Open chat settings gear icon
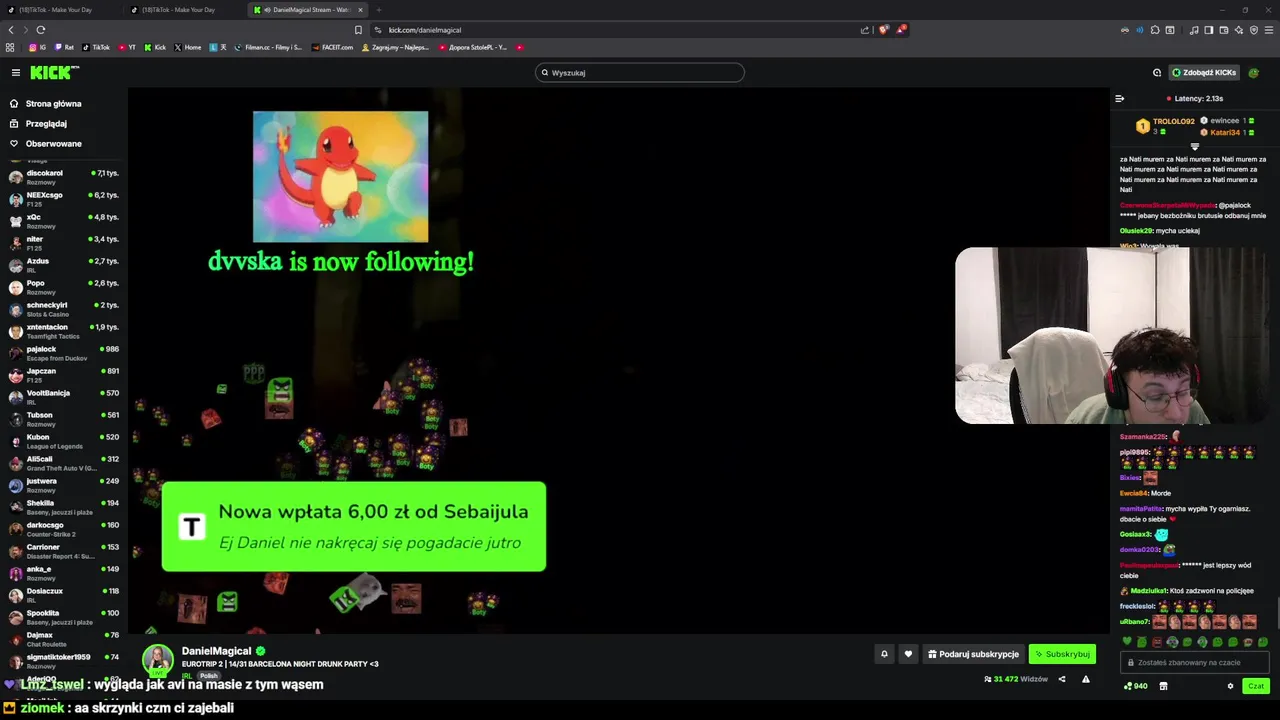The height and width of the screenshot is (720, 1280). point(1230,686)
